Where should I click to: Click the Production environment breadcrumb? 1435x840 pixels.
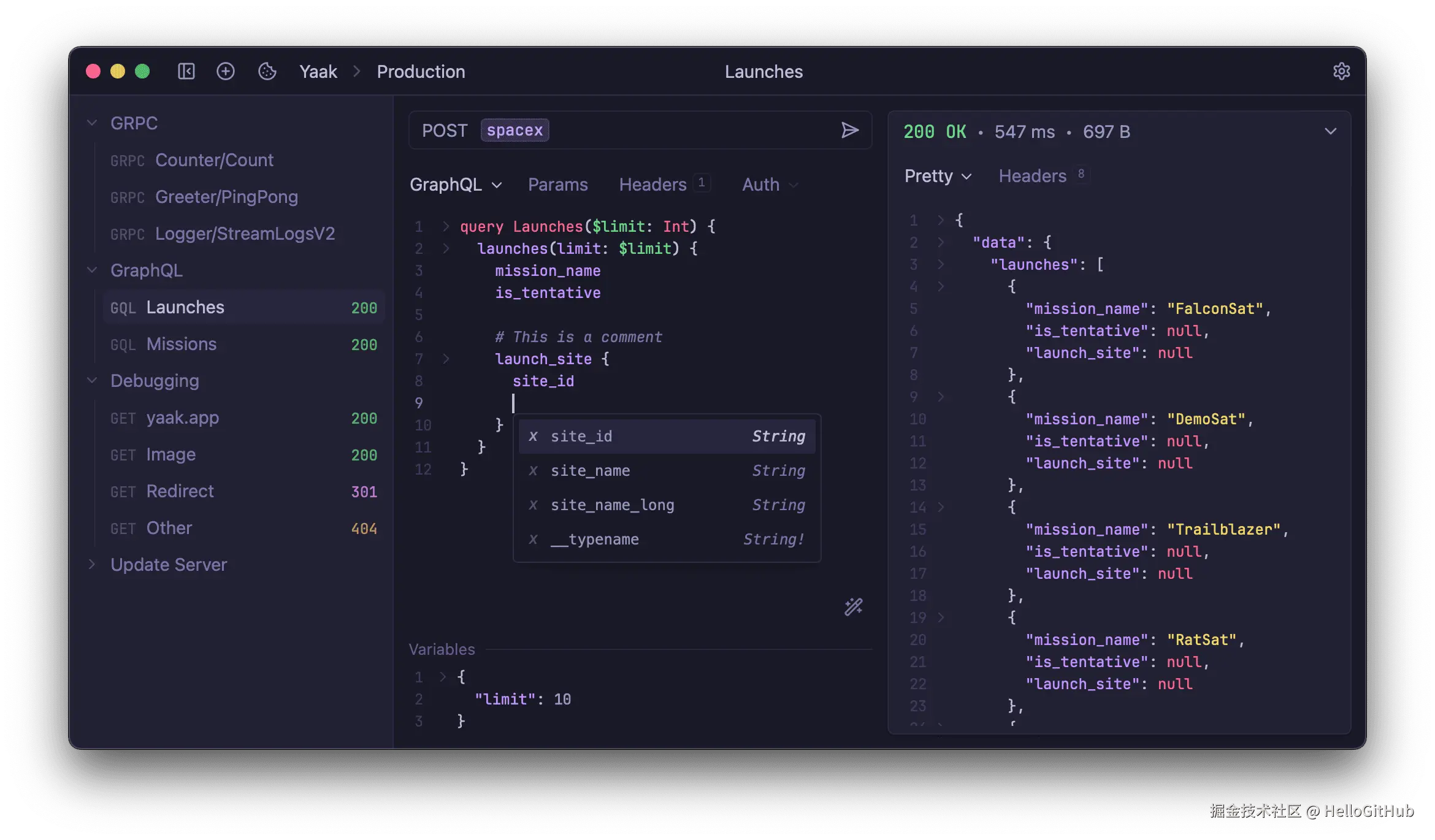click(x=421, y=71)
